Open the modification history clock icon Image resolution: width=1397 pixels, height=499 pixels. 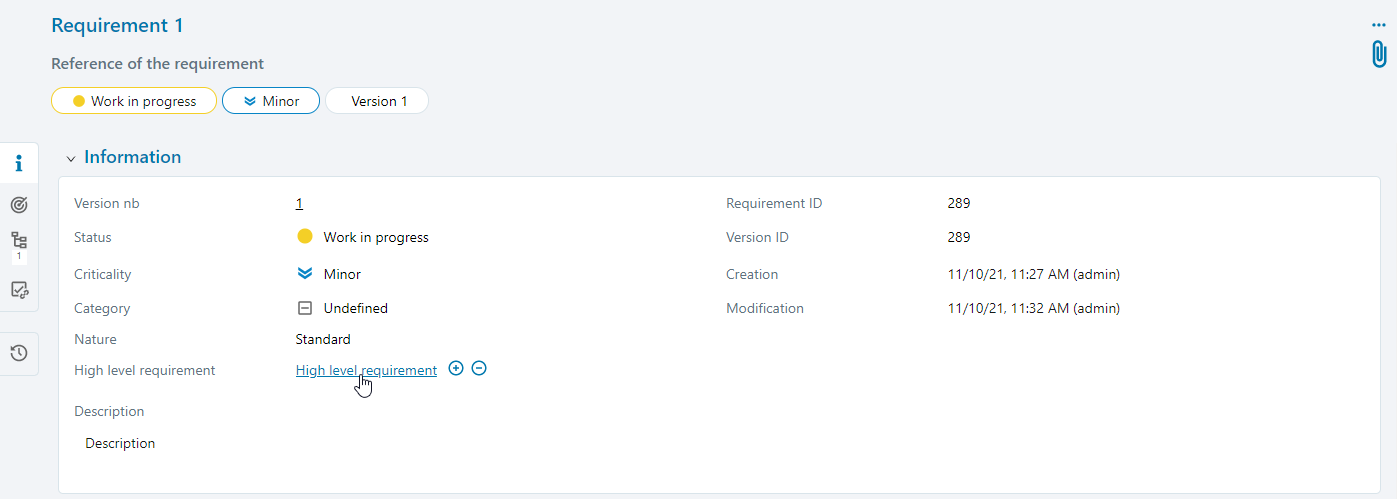(x=19, y=353)
